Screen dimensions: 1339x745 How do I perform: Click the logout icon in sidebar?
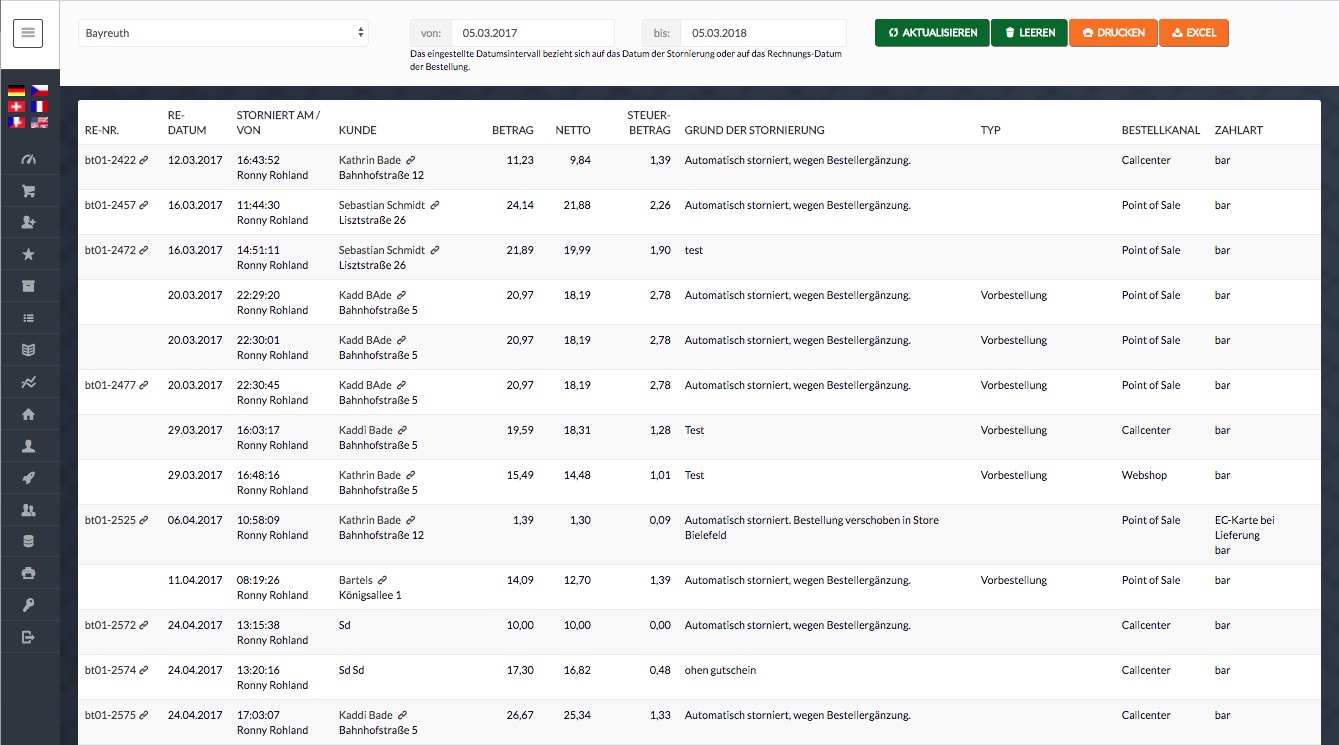pos(28,637)
